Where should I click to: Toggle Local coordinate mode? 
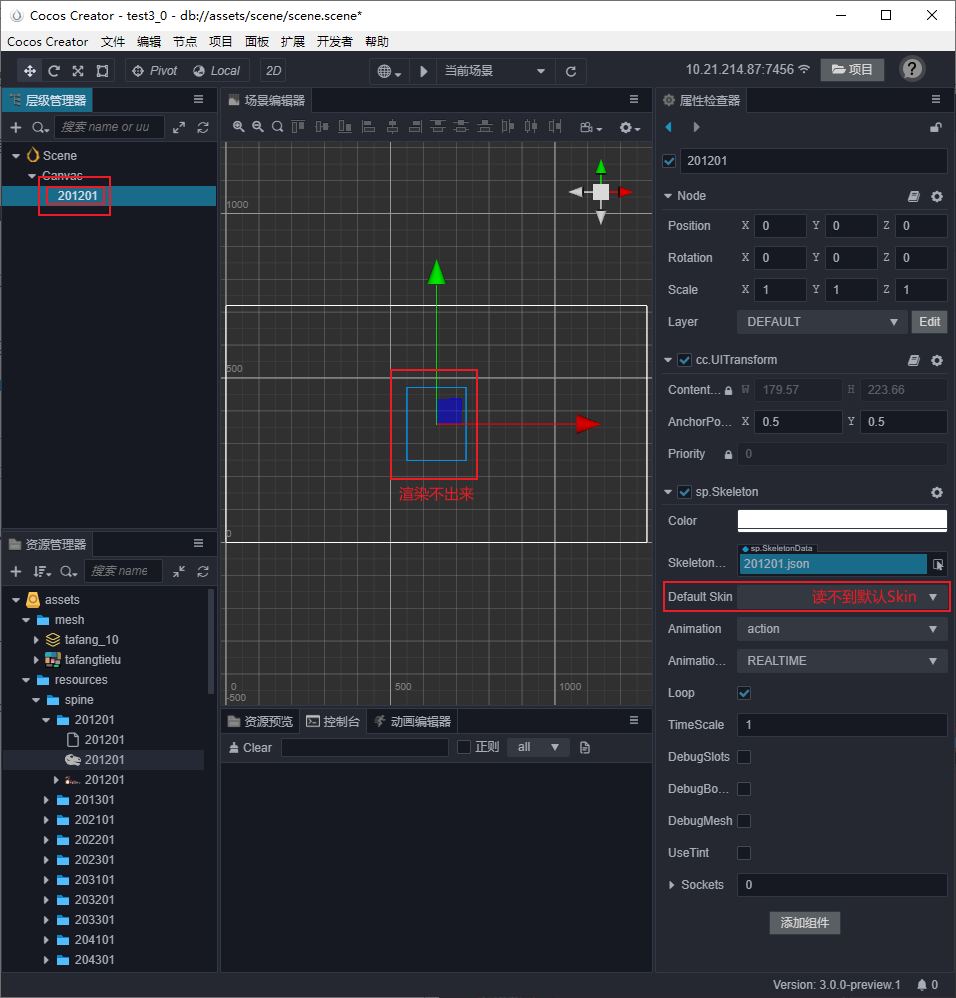click(216, 71)
